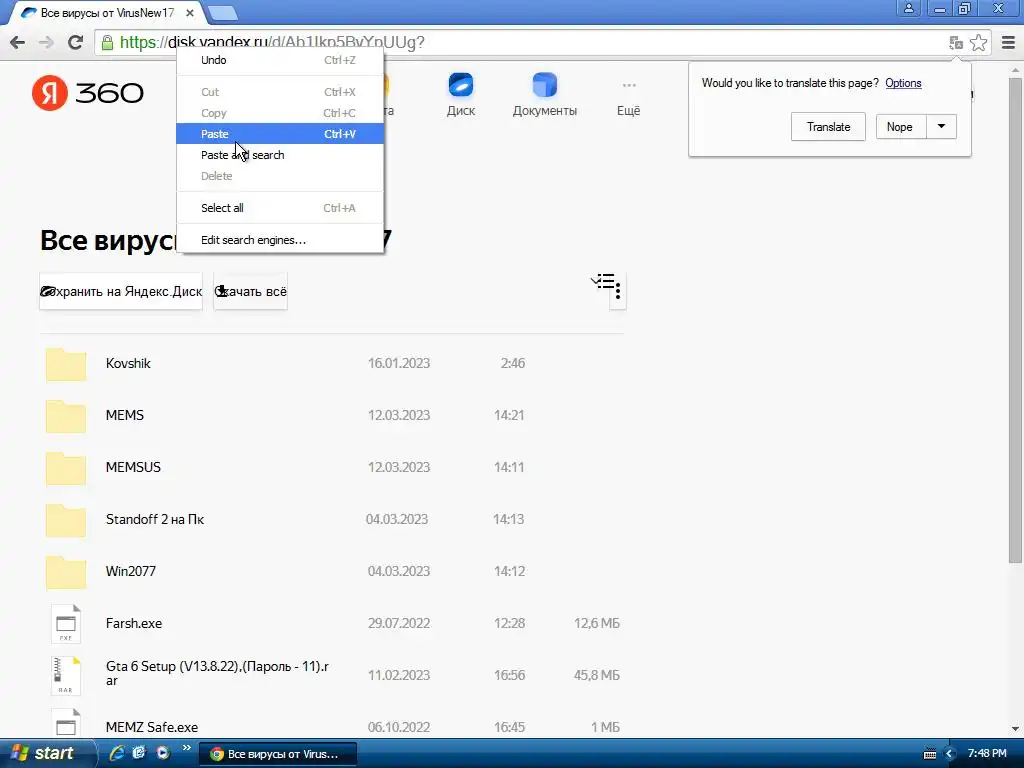This screenshot has height=768, width=1024.
Task: Click the Gta 6 Setup RAR archive icon
Action: [66, 676]
